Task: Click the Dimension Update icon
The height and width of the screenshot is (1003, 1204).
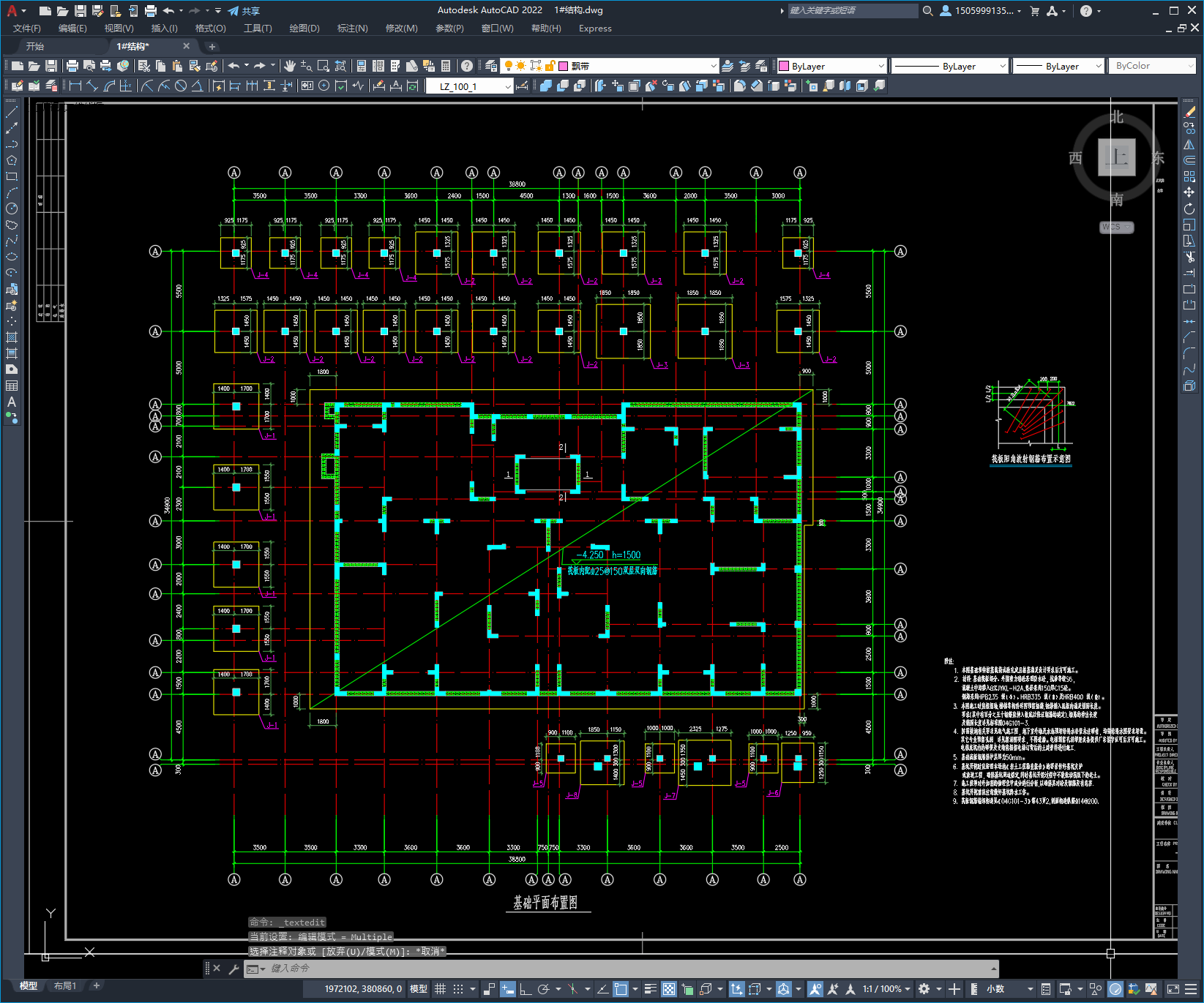Action: coord(412,86)
